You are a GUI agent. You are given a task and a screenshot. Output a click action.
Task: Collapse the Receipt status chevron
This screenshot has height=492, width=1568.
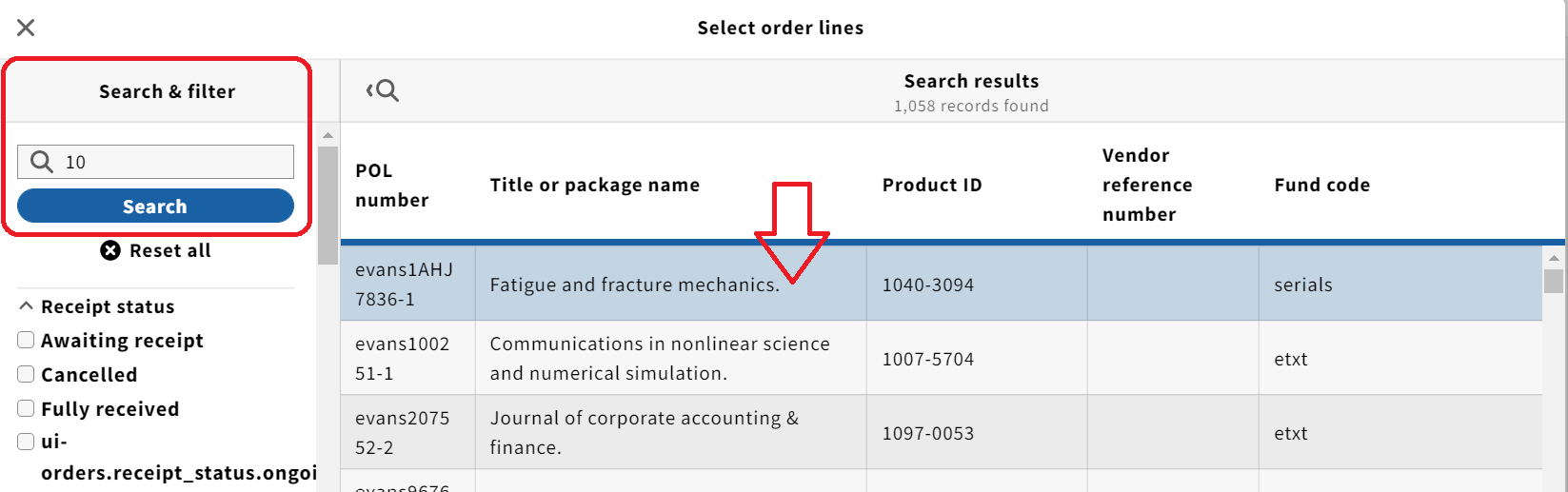(x=27, y=306)
